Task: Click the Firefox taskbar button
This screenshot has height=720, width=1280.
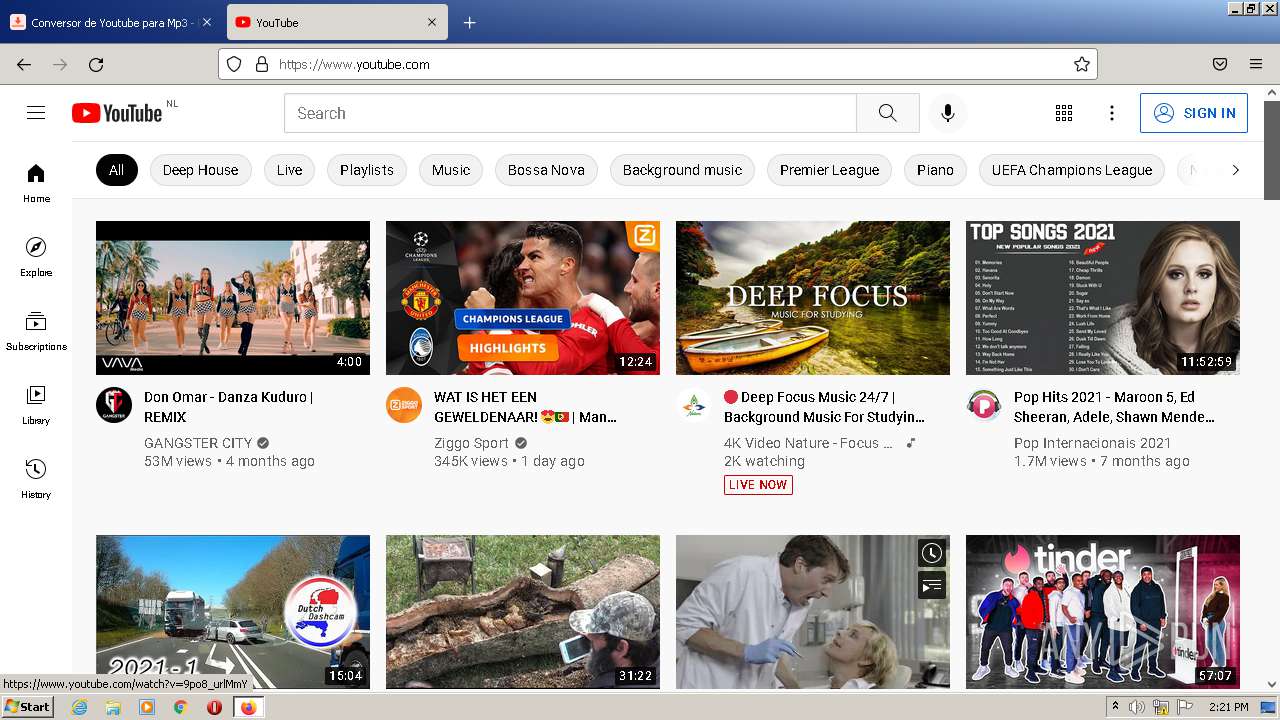Action: (248, 707)
